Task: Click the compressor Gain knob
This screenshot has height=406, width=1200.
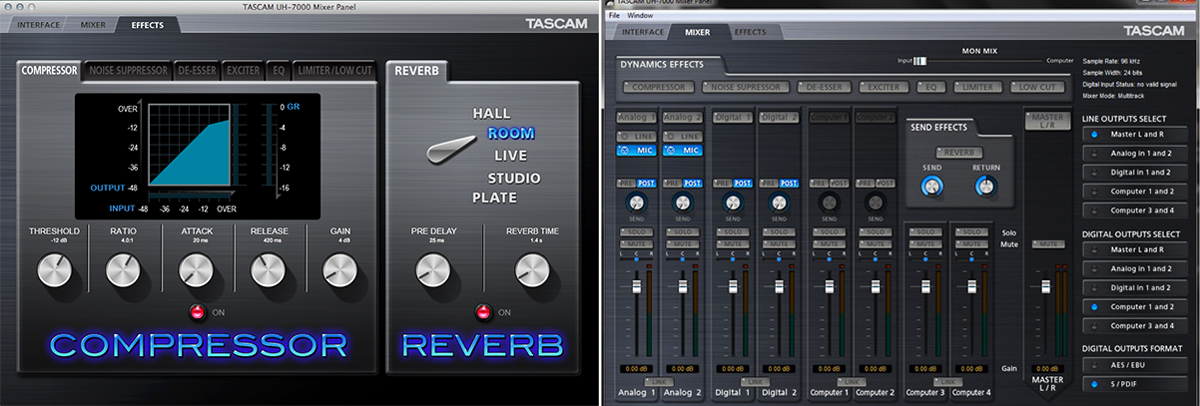Action: pos(340,269)
